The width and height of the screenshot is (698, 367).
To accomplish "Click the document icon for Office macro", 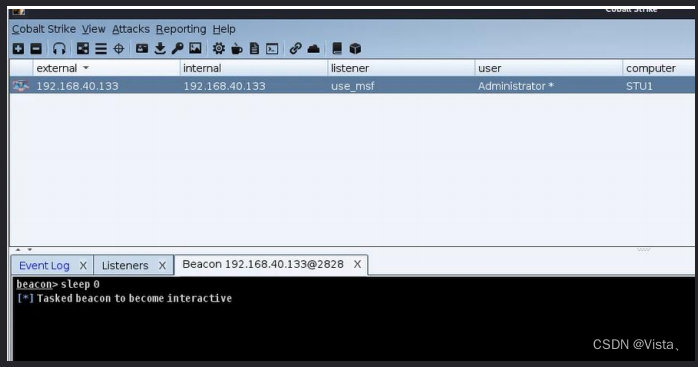I will pos(254,49).
